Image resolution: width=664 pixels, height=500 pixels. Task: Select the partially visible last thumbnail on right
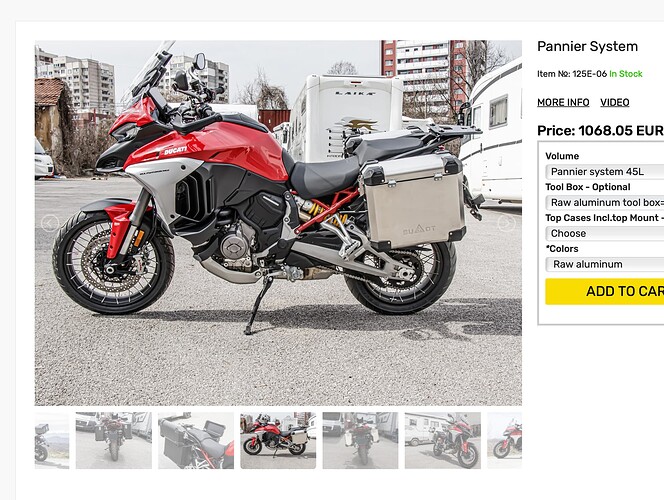(504, 440)
